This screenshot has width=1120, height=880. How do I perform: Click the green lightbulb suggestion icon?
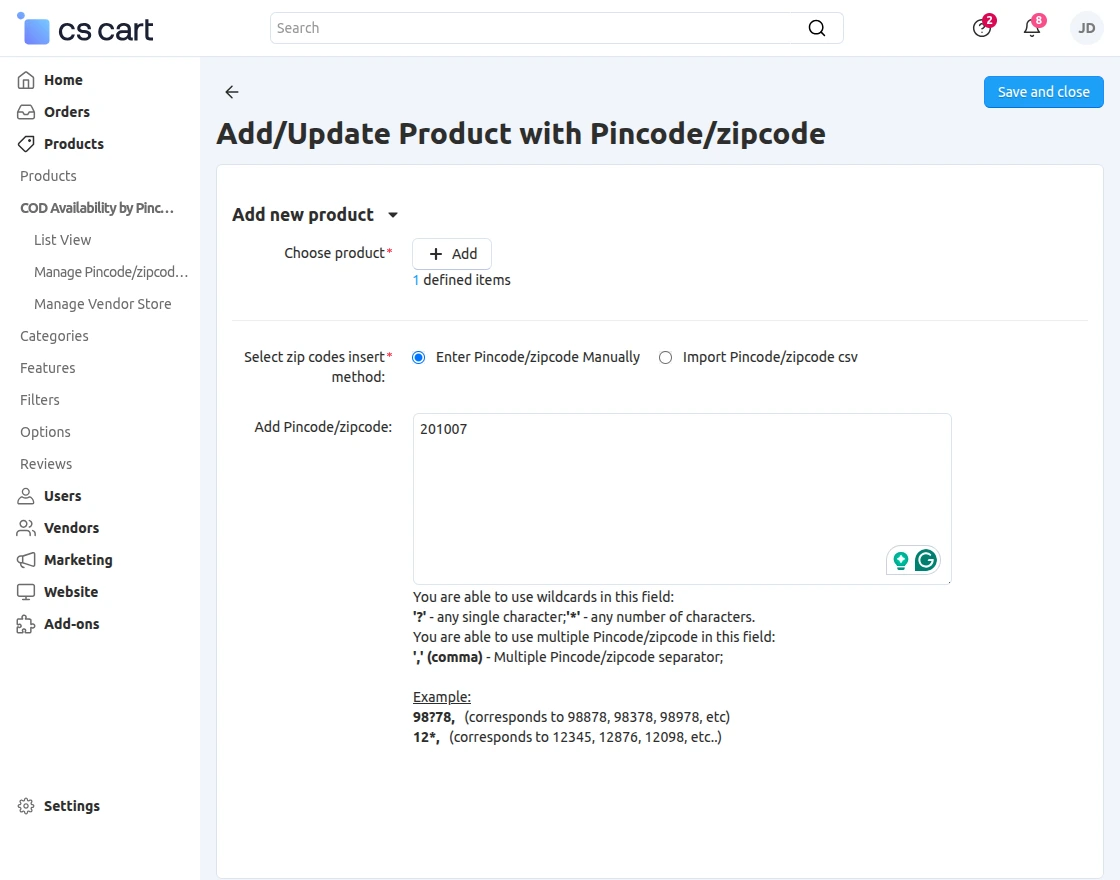pos(901,560)
